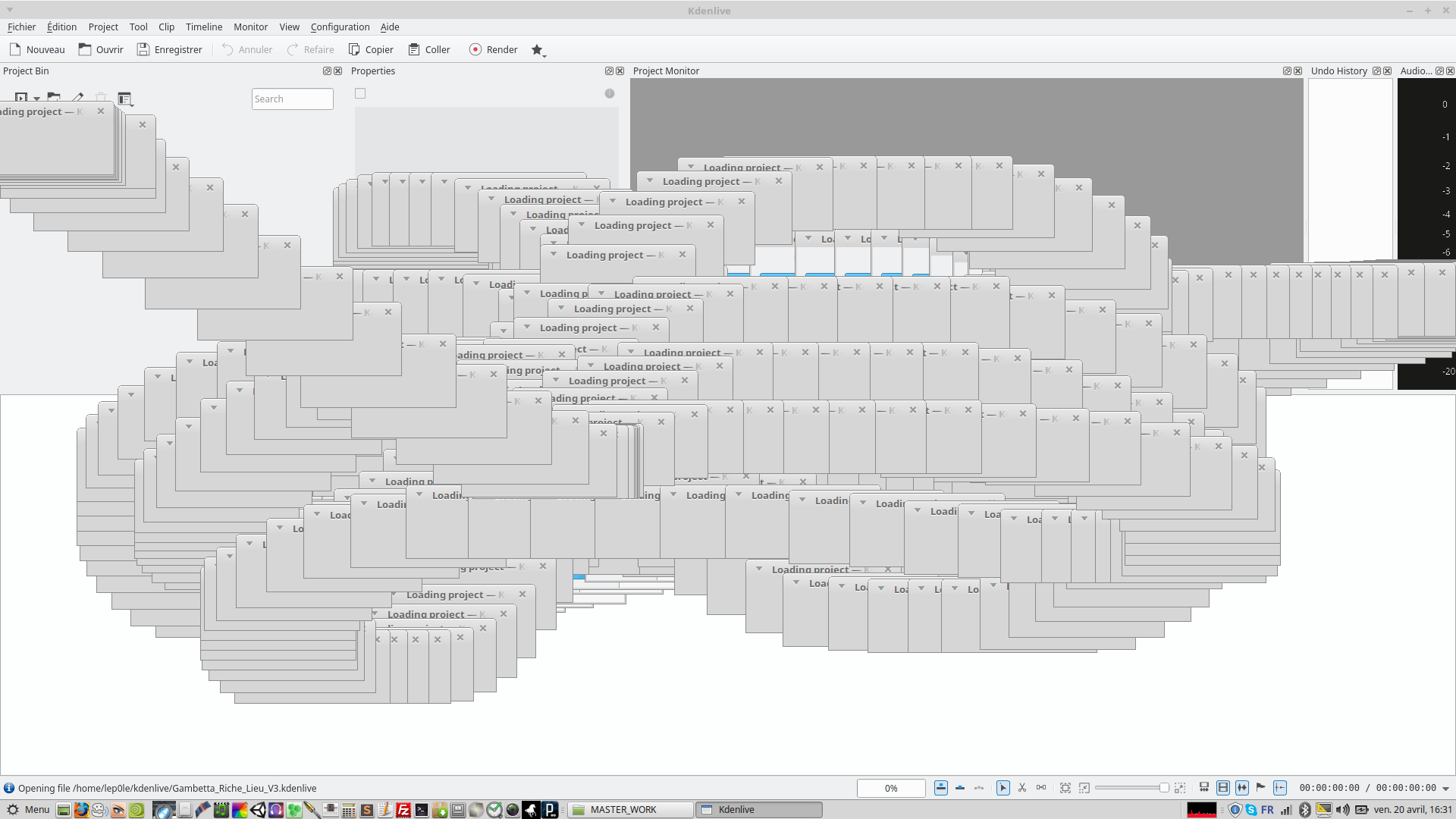Click the Enregistrer (save) toolbar button
The image size is (1456, 819).
coord(169,49)
